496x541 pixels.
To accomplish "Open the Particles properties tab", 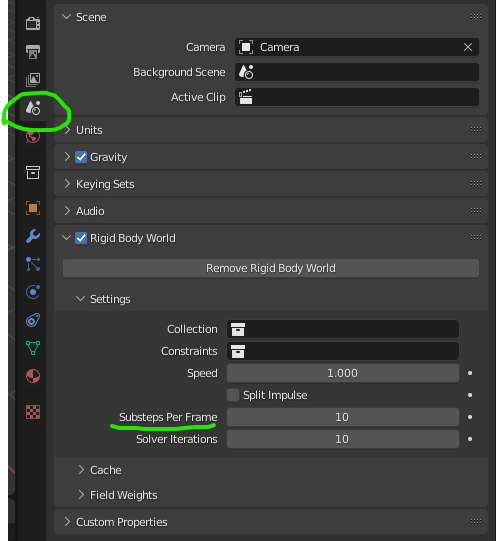I will point(33,264).
